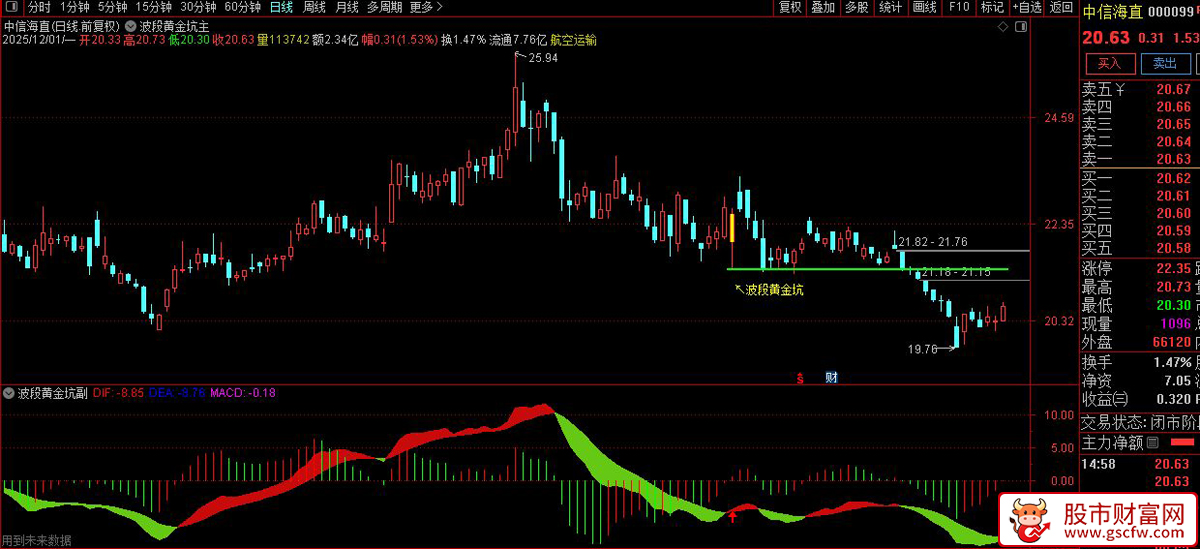This screenshot has width=1200, height=549.
Task: Click the 卖五 price 20.67
Action: (1173, 89)
